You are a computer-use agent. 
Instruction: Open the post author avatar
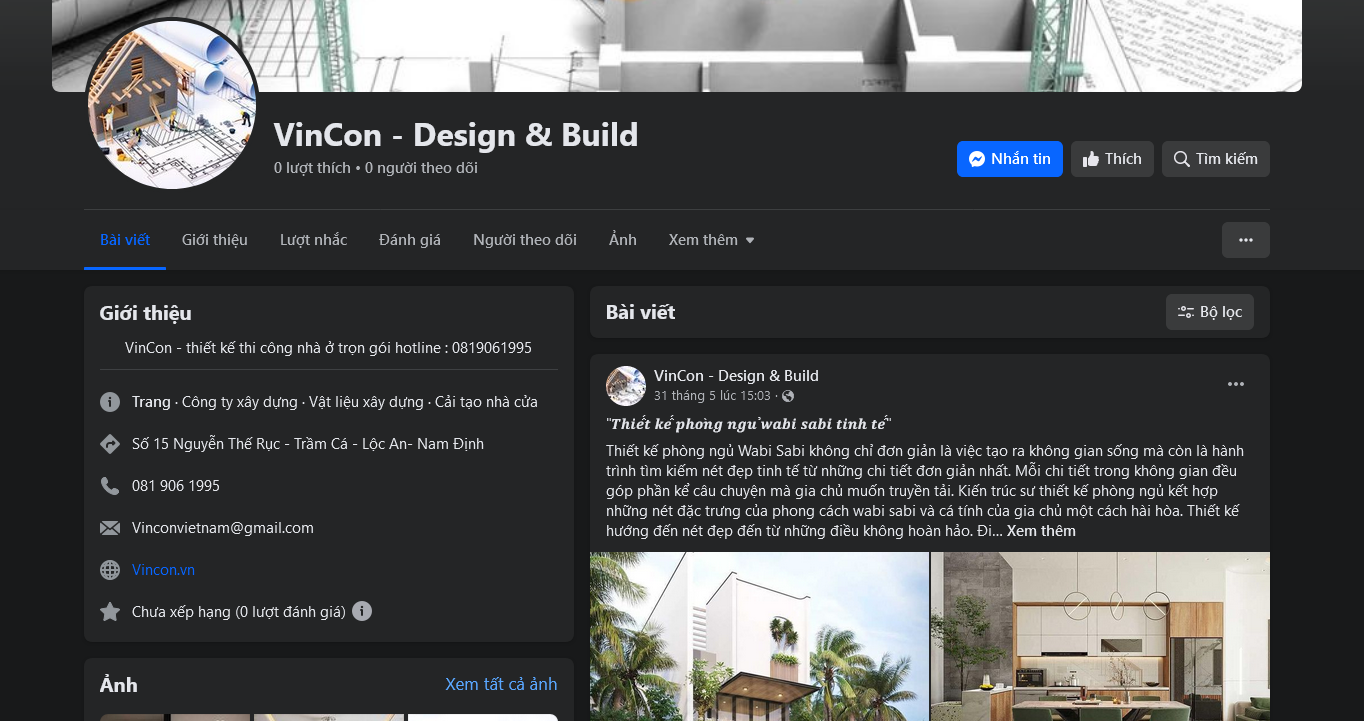(626, 386)
